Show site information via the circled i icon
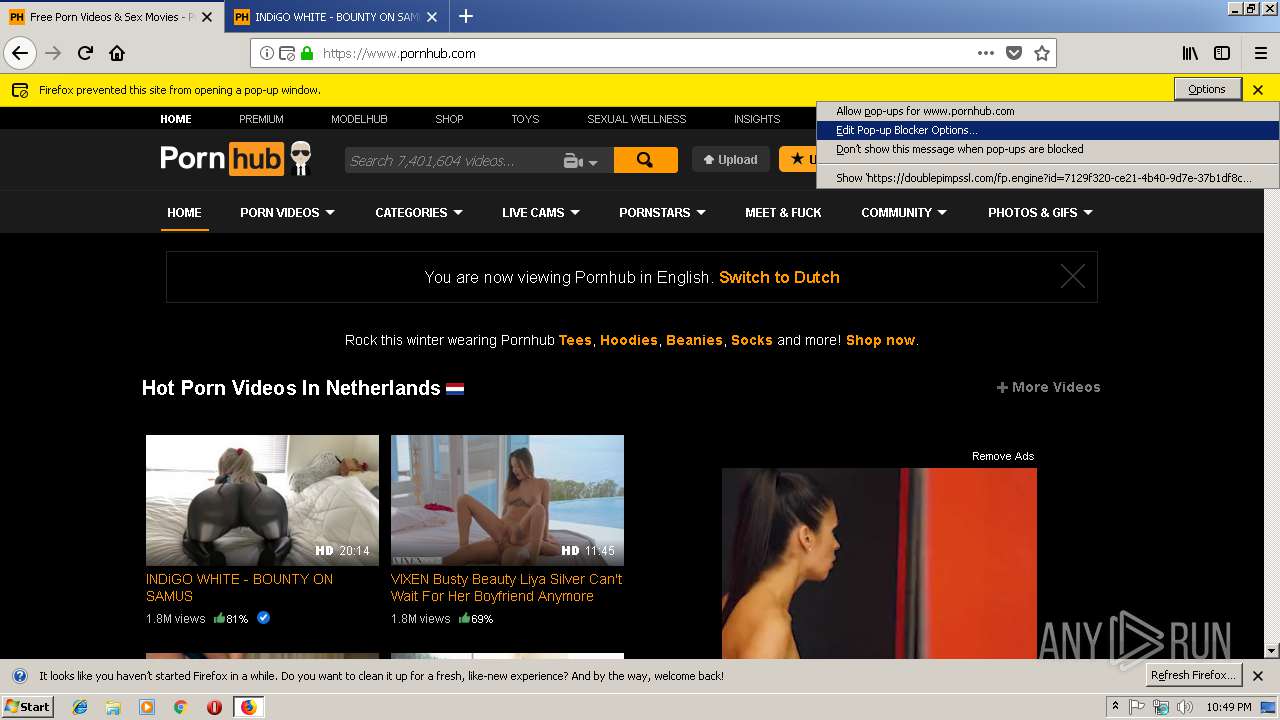The image size is (1280, 720). (267, 53)
